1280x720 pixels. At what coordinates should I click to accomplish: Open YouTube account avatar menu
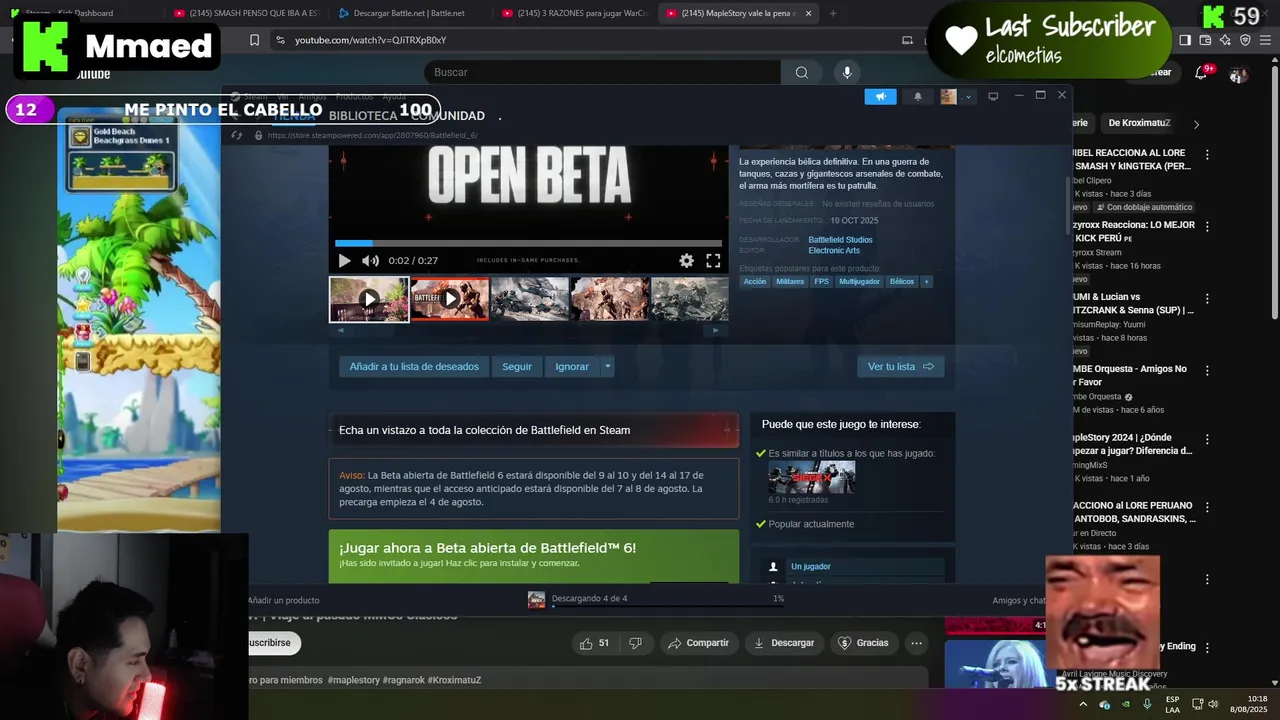(1238, 74)
